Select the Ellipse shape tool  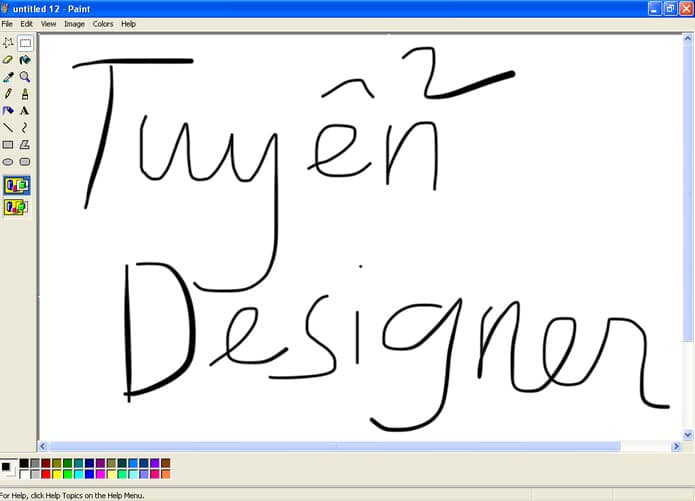[x=8, y=162]
